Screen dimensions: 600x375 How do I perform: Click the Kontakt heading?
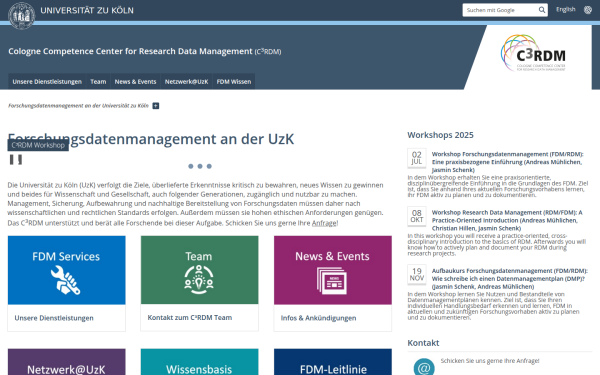pos(423,343)
